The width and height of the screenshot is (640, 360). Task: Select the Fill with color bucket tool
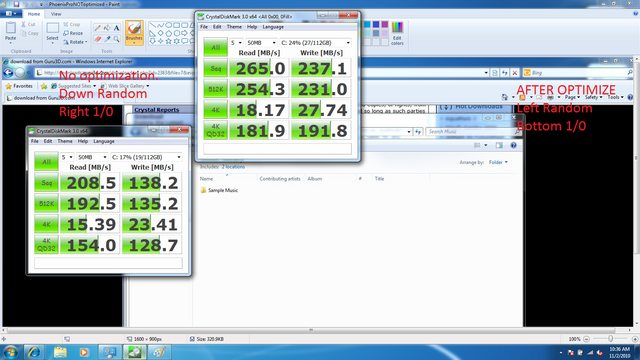coord(107,28)
